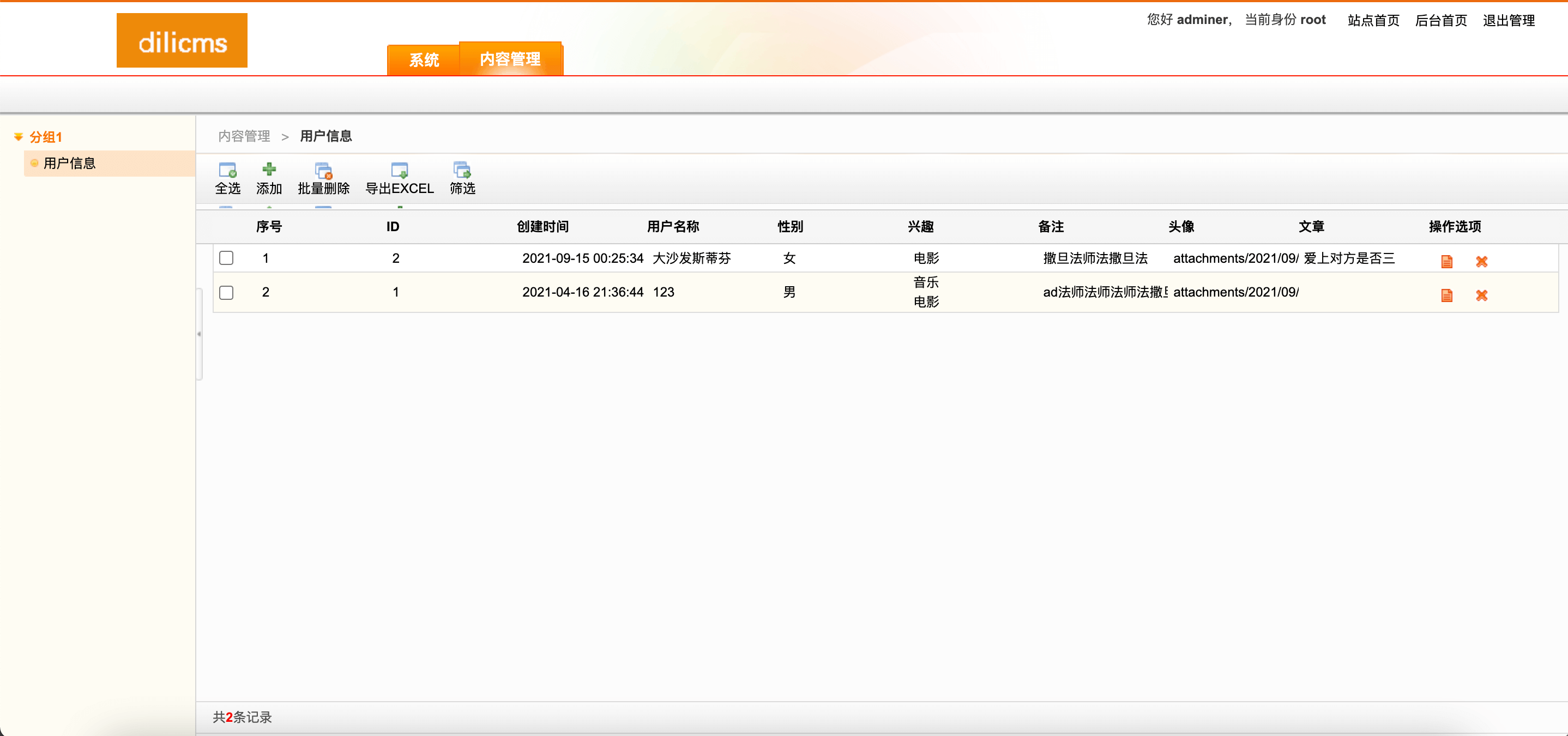
Task: Click edit document icon for record ID 1
Action: [x=1446, y=295]
